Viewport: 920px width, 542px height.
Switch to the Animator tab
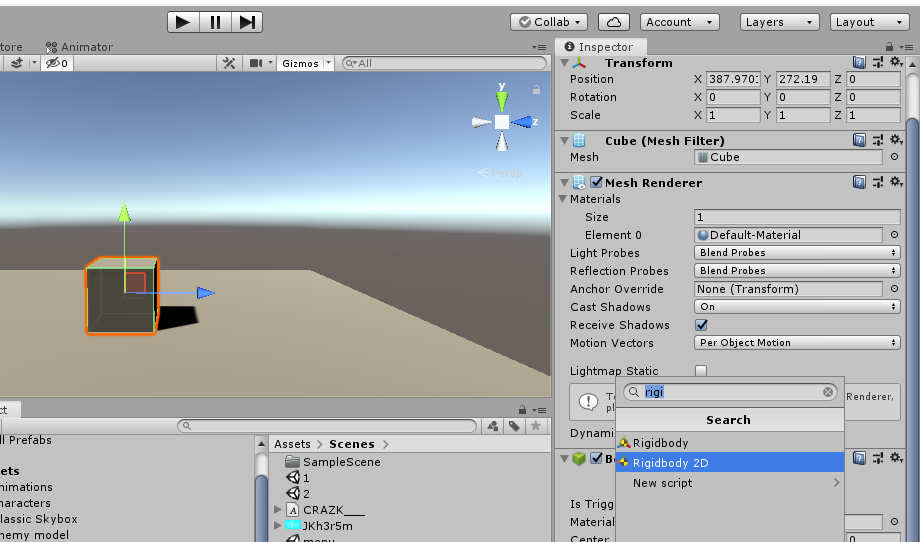click(79, 47)
